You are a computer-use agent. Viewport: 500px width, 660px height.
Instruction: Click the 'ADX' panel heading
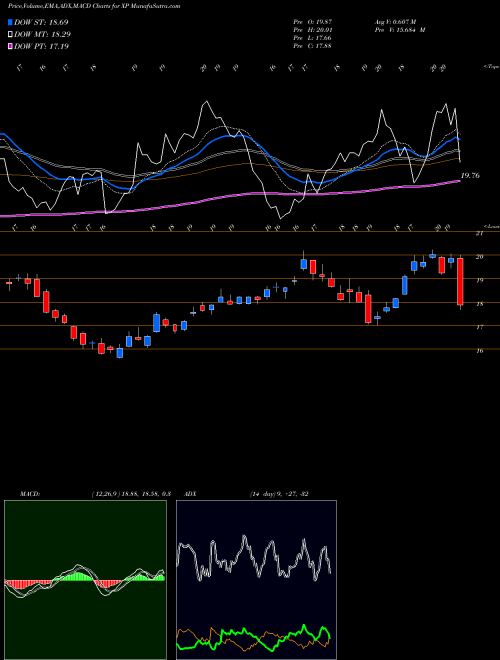pyautogui.click(x=190, y=494)
